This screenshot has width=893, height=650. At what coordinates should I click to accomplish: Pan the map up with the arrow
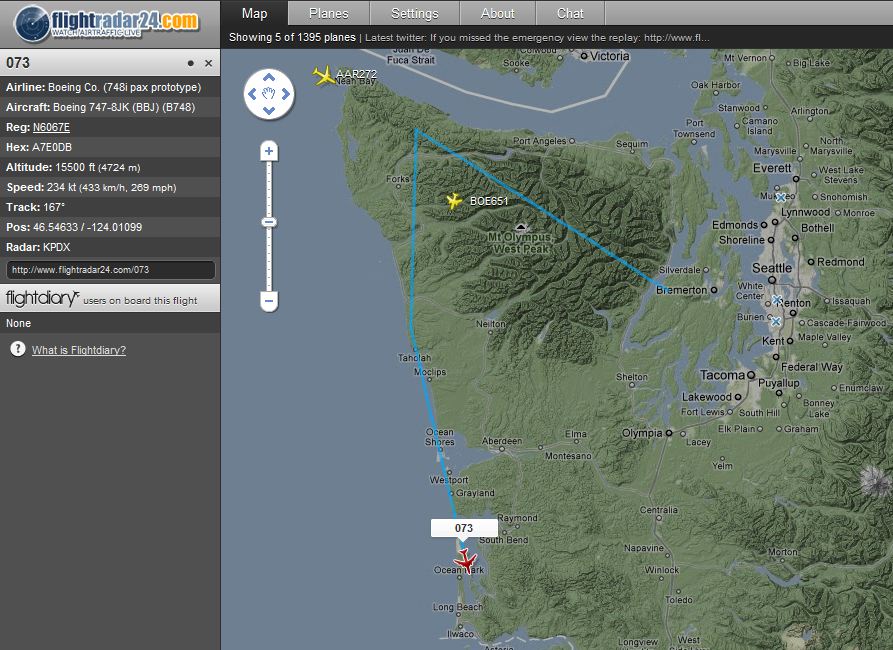point(269,78)
